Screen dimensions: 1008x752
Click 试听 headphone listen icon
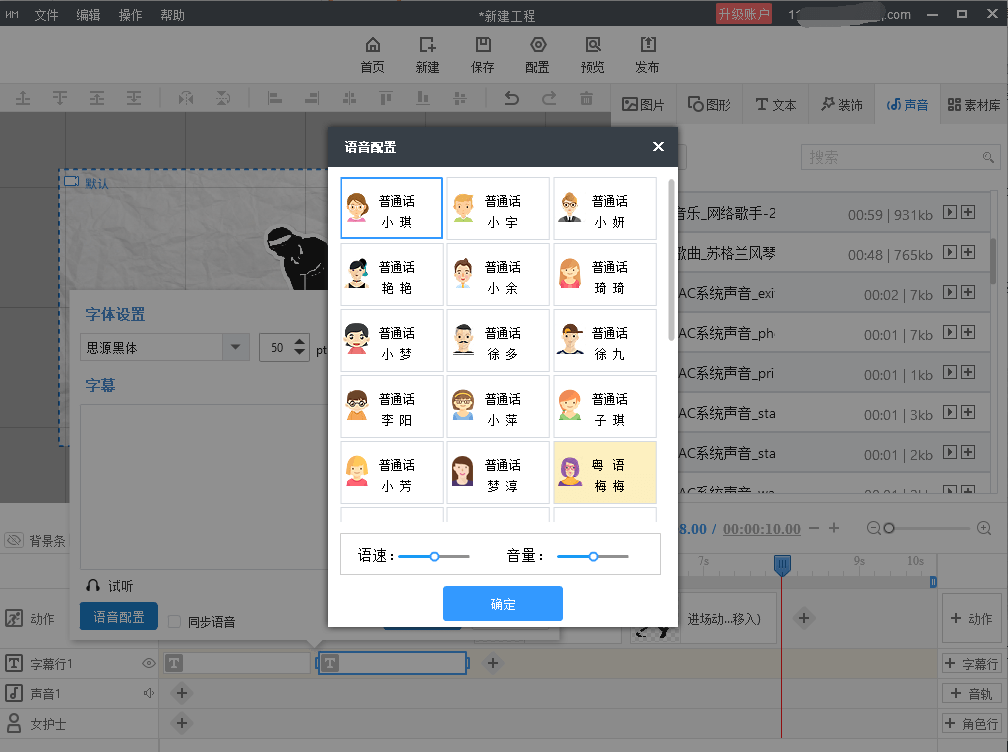[x=93, y=586]
